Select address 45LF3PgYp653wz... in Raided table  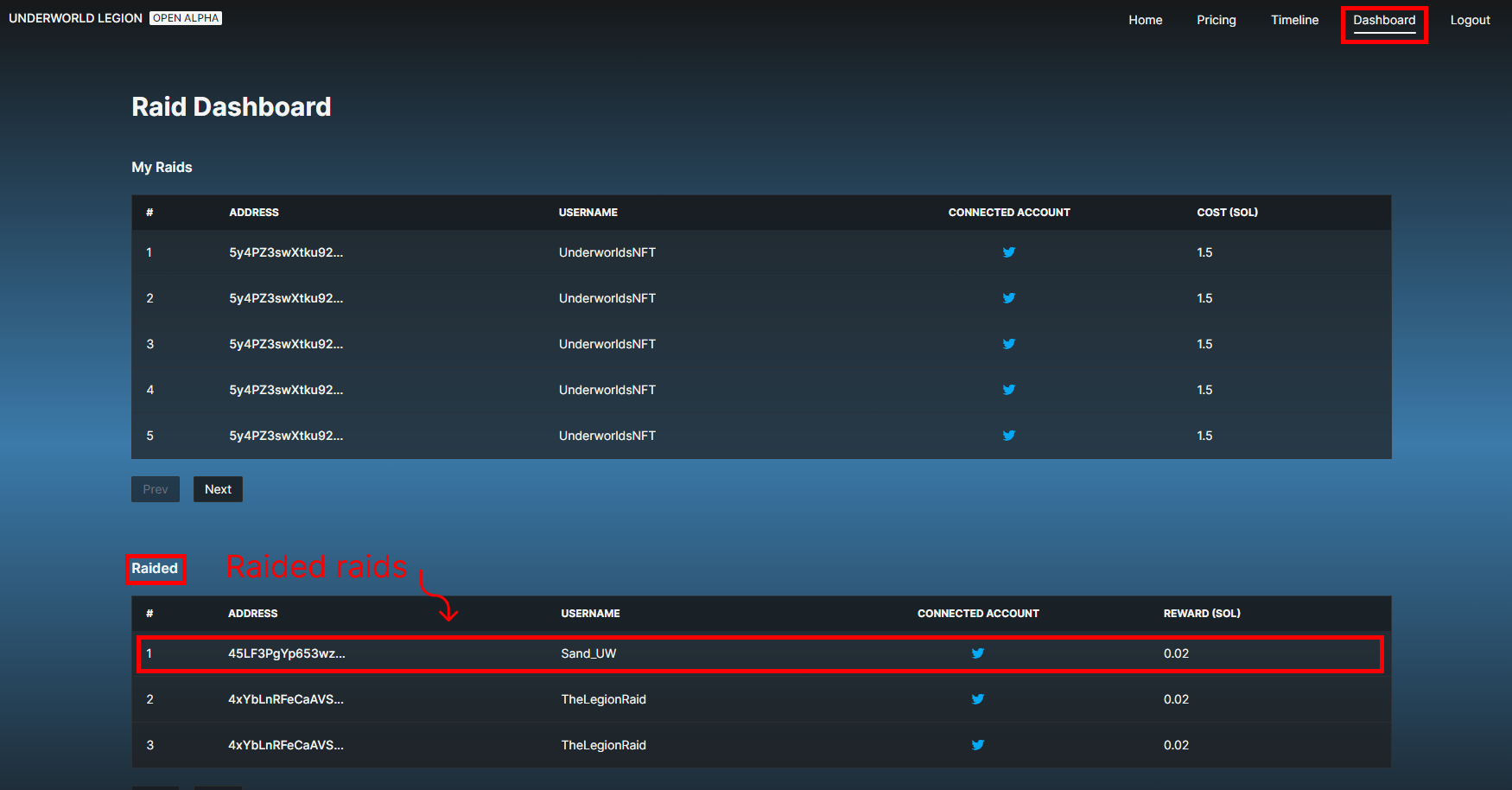[286, 653]
